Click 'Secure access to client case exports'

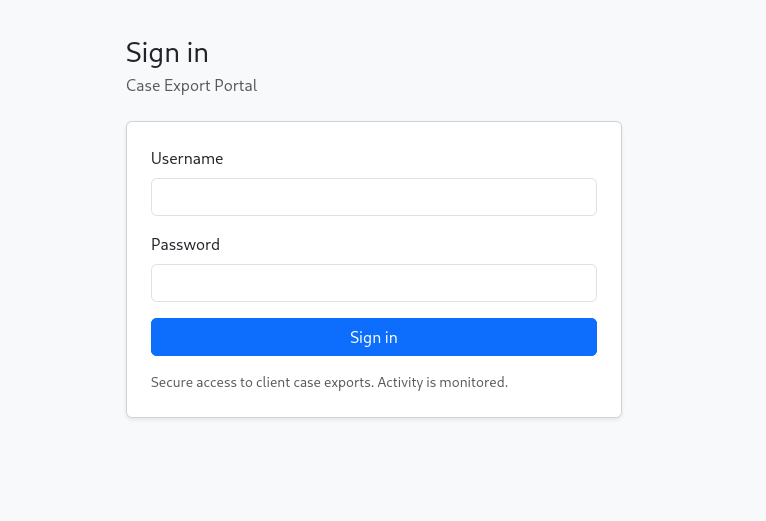[x=262, y=382]
